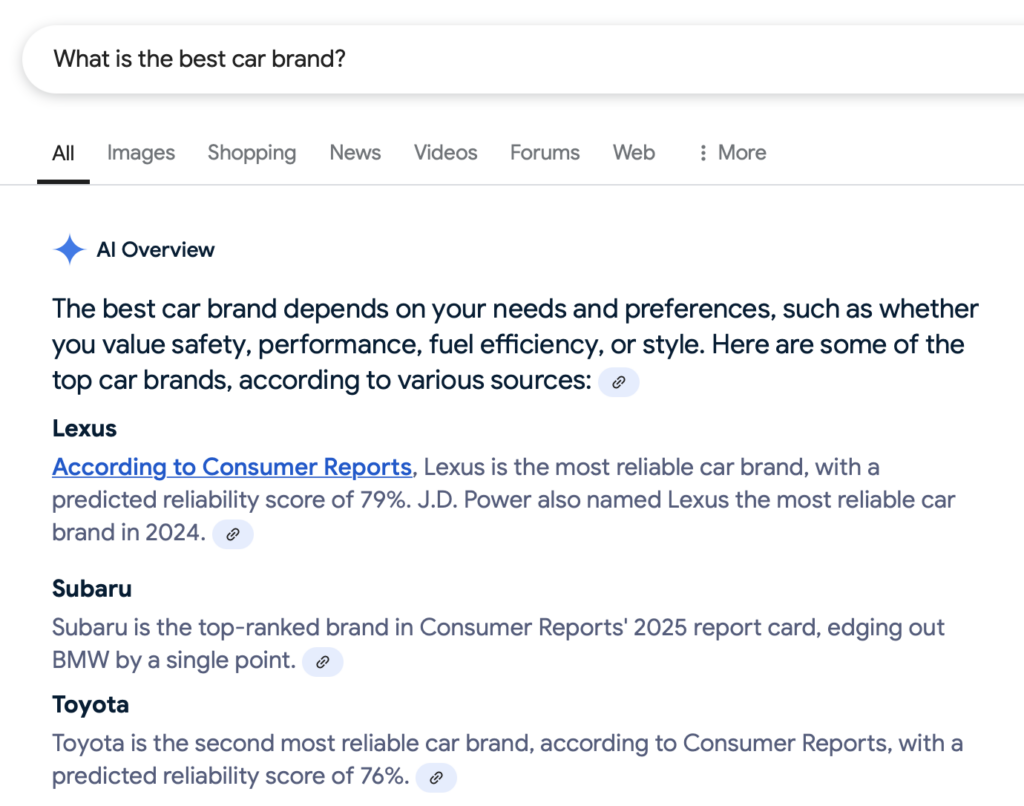This screenshot has width=1024, height=806.
Task: Click the AI Overview label
Action: tap(155, 250)
